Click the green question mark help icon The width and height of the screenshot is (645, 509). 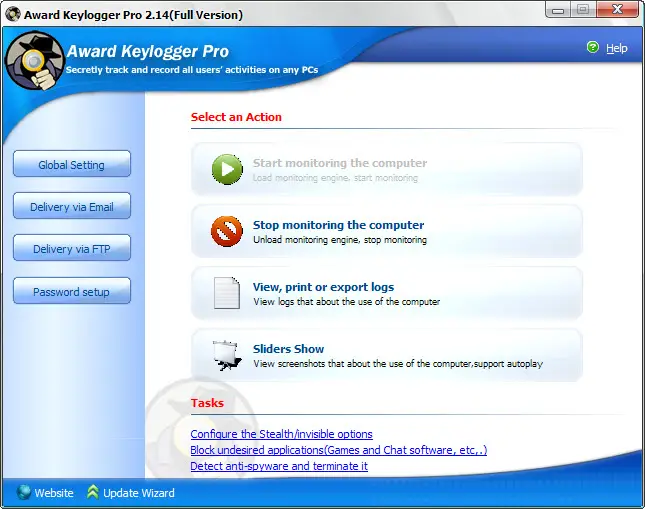pos(593,47)
